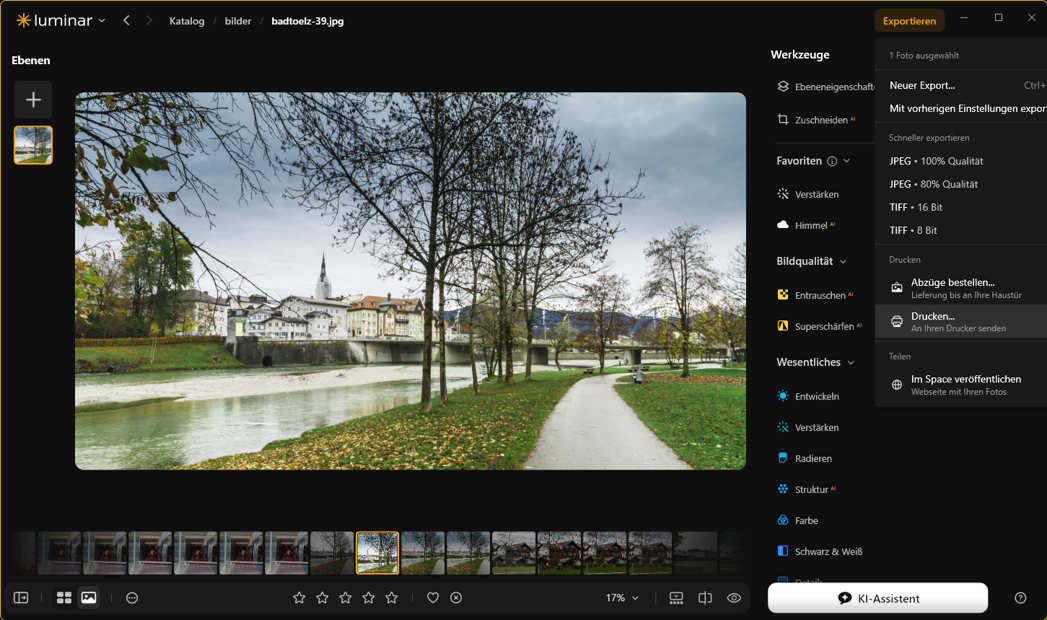The height and width of the screenshot is (620, 1047).
Task: Open the Entrauschen denoise tool
Action: coord(815,295)
